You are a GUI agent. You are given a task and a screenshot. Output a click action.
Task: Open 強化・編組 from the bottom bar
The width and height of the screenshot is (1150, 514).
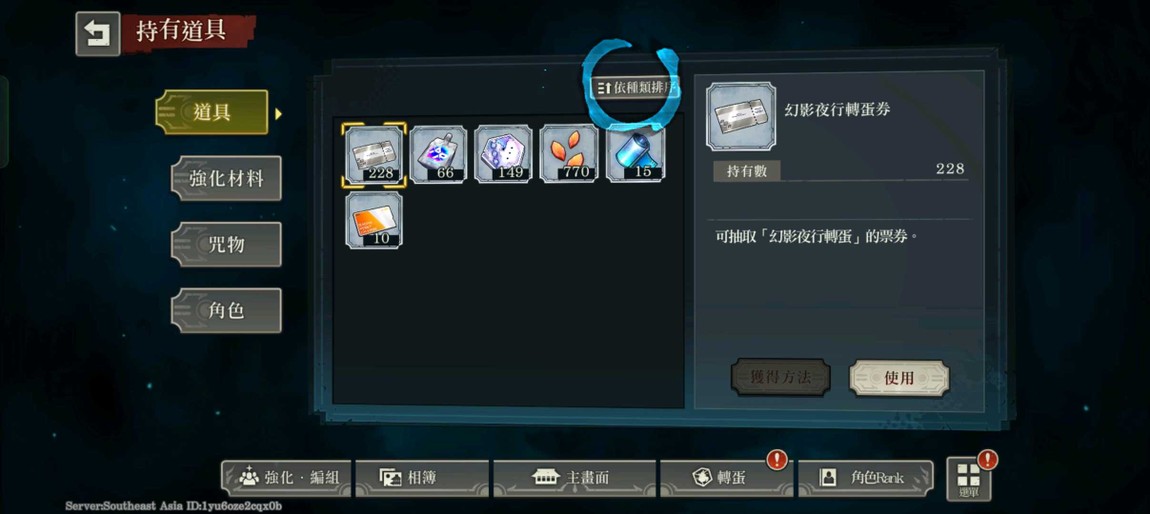tap(287, 478)
